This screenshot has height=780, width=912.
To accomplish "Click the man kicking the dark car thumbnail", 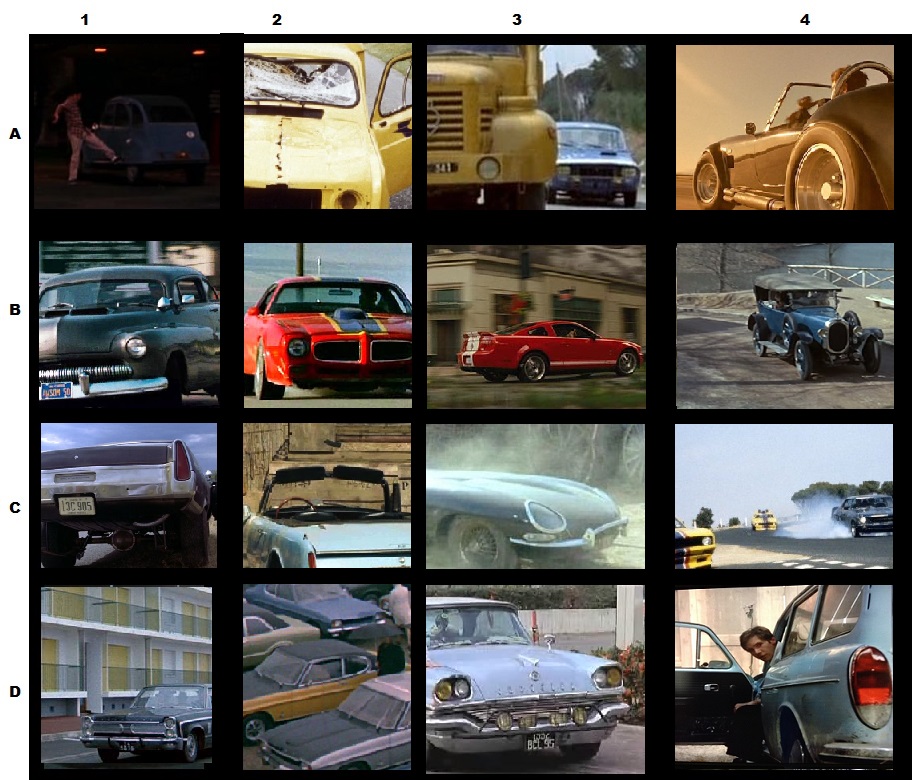I will (x=127, y=123).
